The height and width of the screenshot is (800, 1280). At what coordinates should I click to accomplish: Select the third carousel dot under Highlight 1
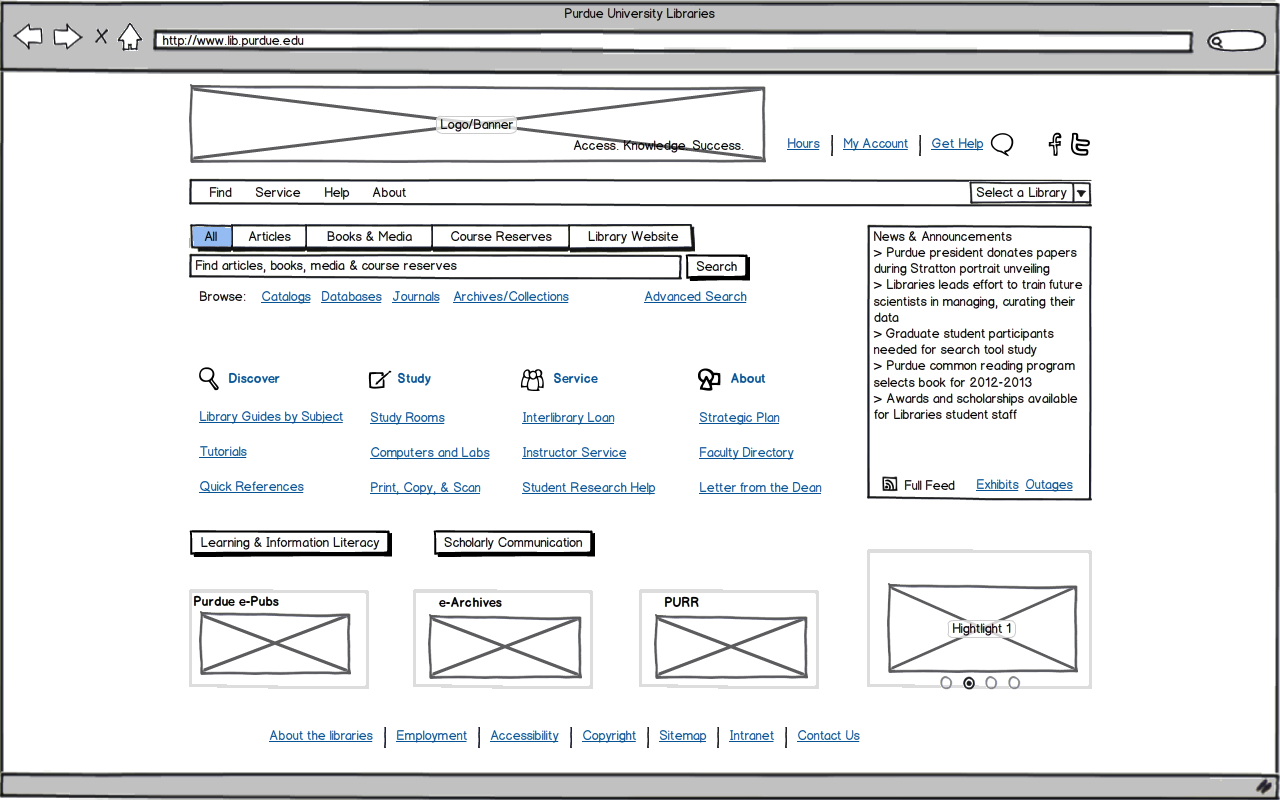click(991, 683)
